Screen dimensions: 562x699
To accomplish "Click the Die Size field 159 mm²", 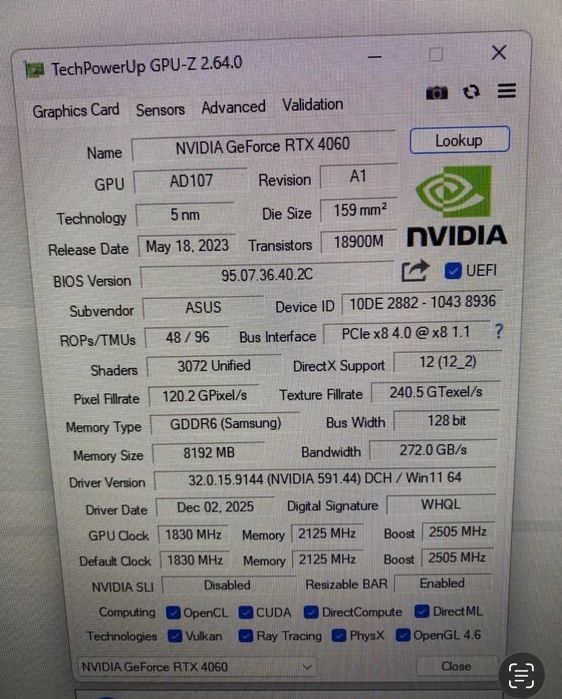I will click(359, 210).
